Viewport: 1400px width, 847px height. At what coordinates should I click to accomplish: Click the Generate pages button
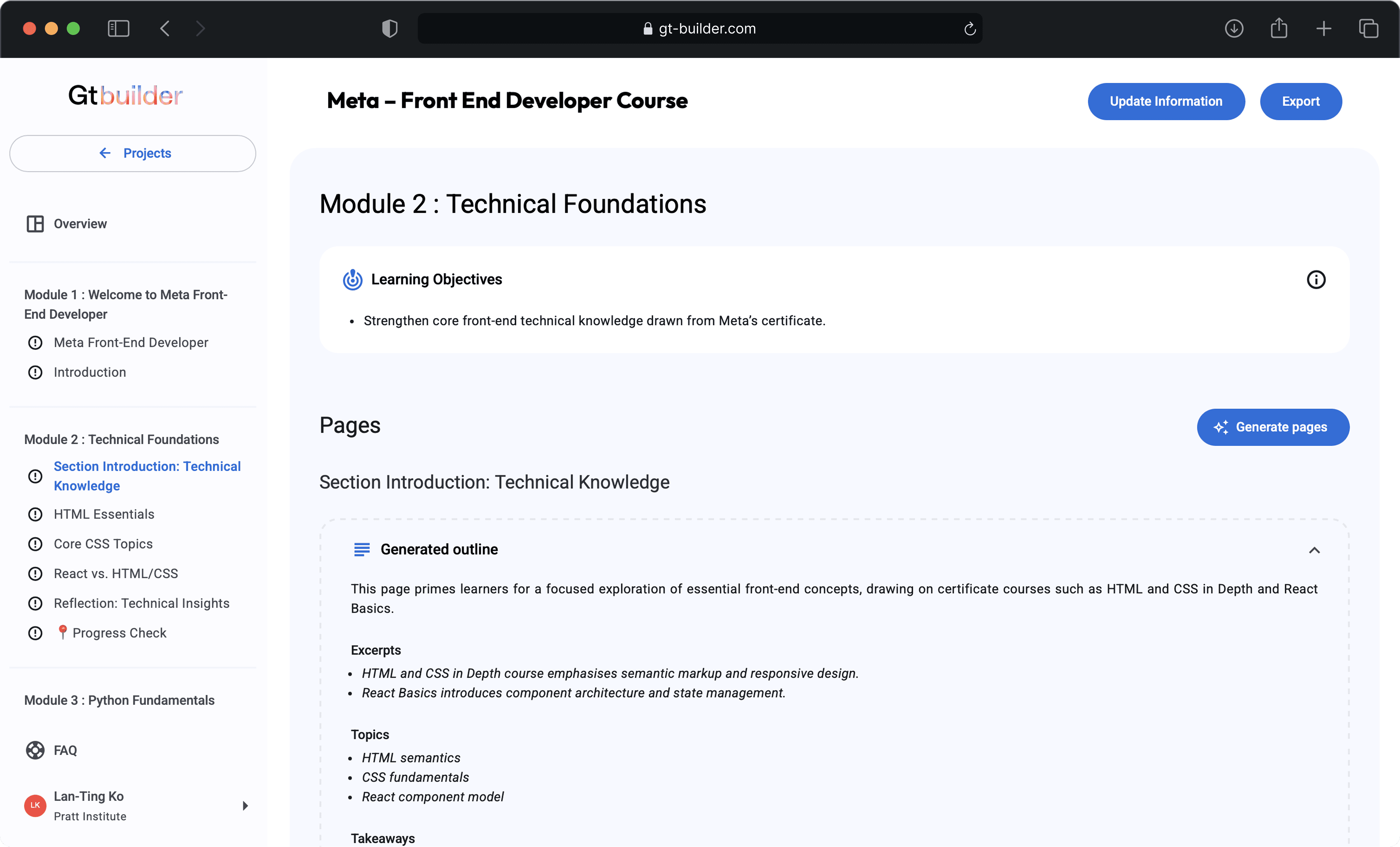pyautogui.click(x=1272, y=427)
